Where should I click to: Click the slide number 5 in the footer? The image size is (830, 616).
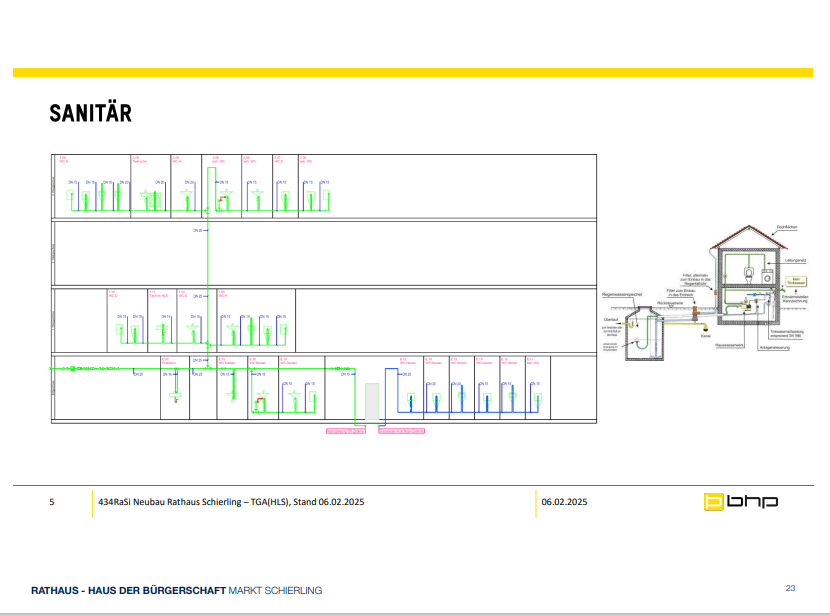tap(51, 502)
